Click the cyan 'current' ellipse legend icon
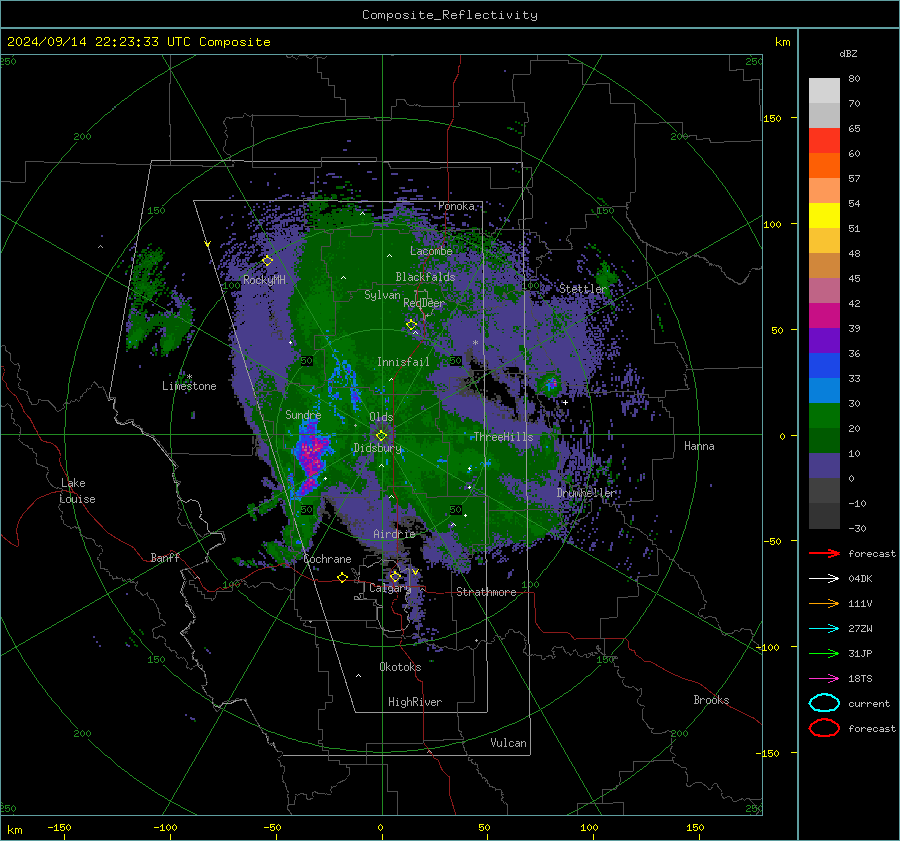Viewport: 900px width, 841px height. click(x=824, y=703)
